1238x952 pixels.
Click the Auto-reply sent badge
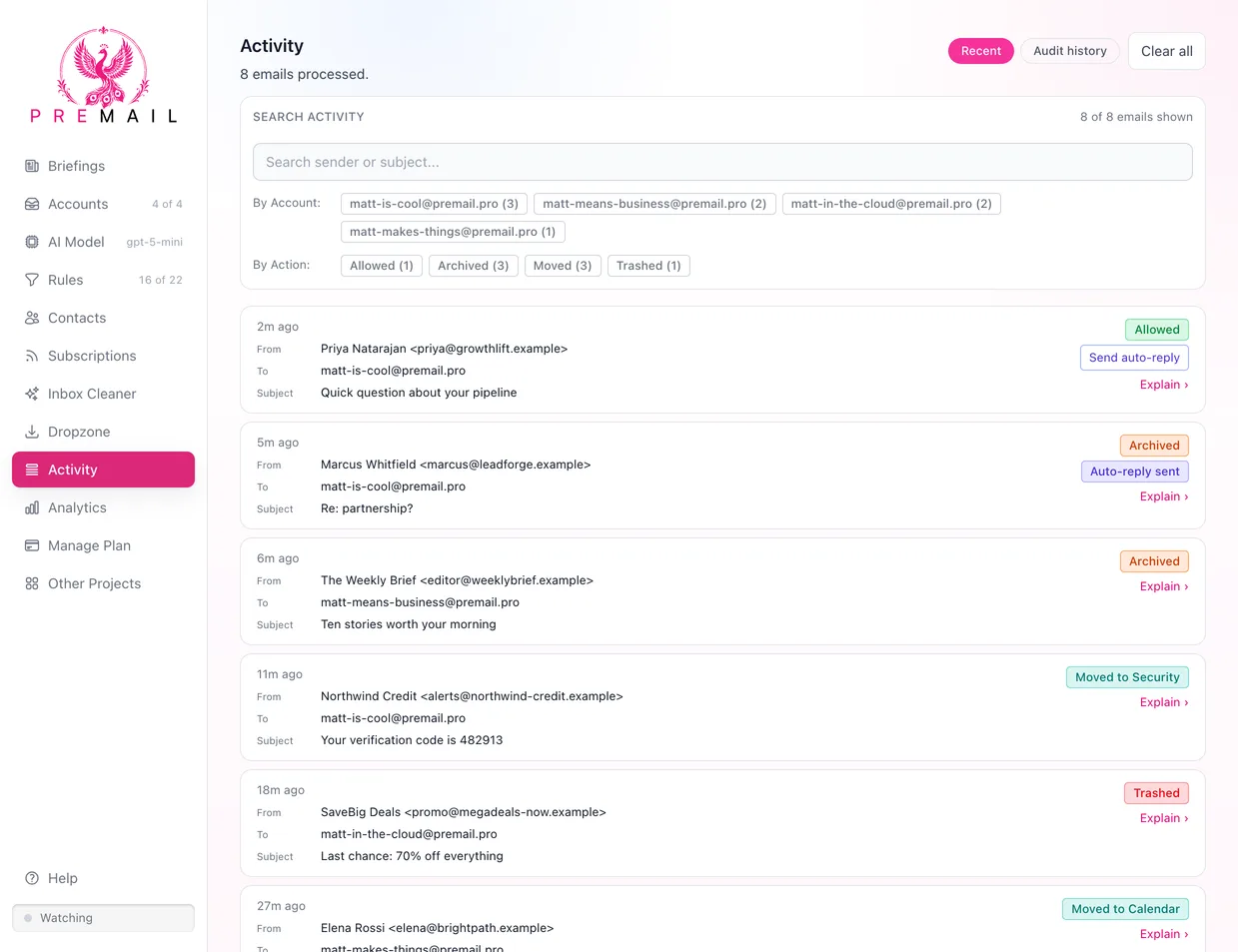tap(1135, 472)
